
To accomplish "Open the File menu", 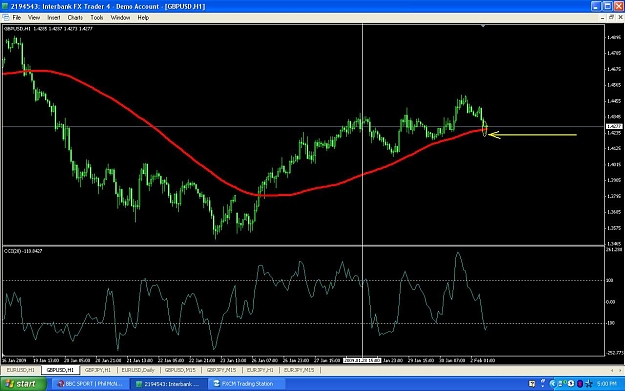I will [17, 18].
